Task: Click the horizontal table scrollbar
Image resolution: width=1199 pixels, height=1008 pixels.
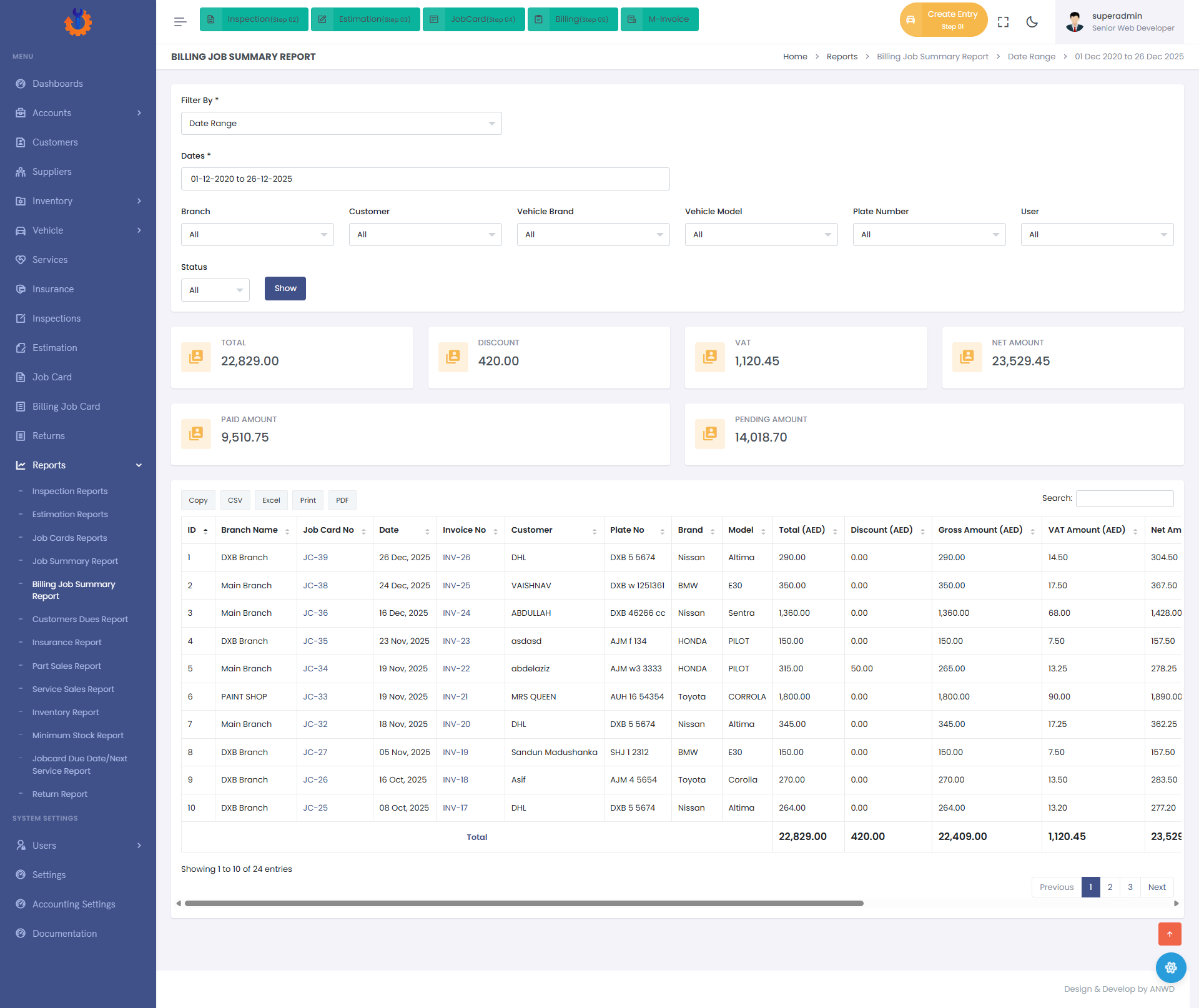Action: tap(524, 904)
